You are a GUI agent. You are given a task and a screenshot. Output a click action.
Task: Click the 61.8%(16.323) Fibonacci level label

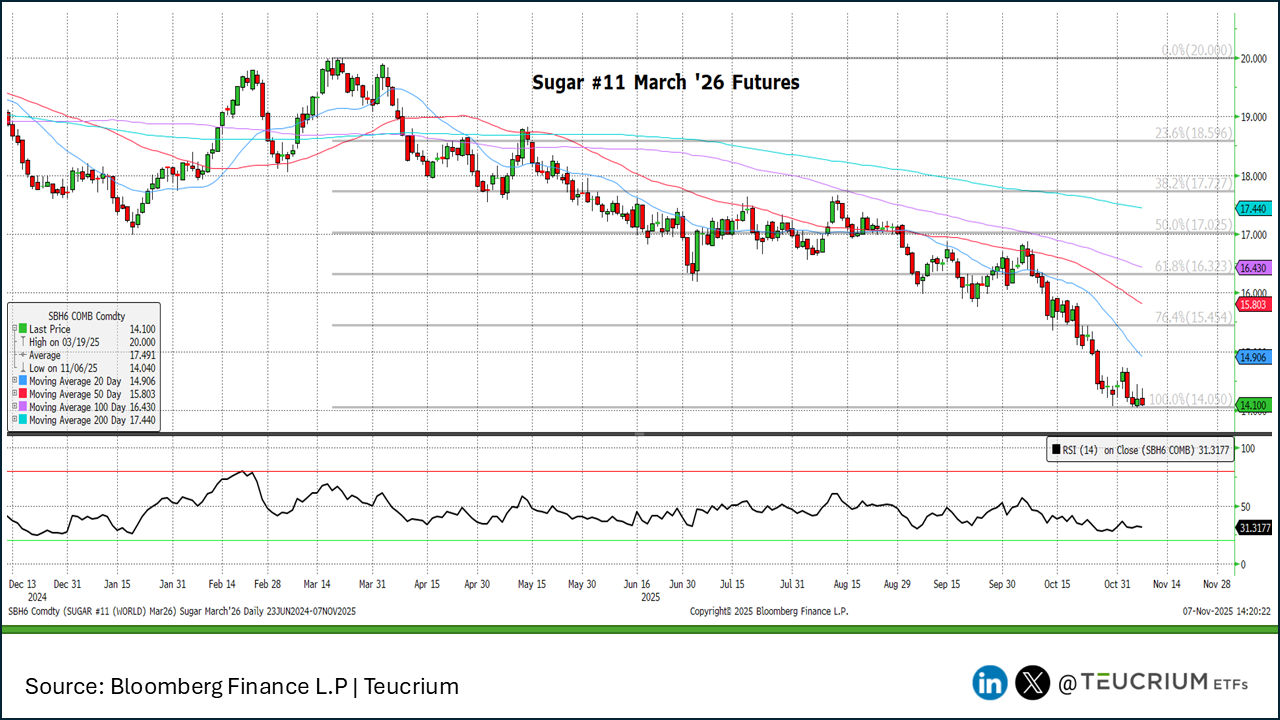[x=1191, y=267]
